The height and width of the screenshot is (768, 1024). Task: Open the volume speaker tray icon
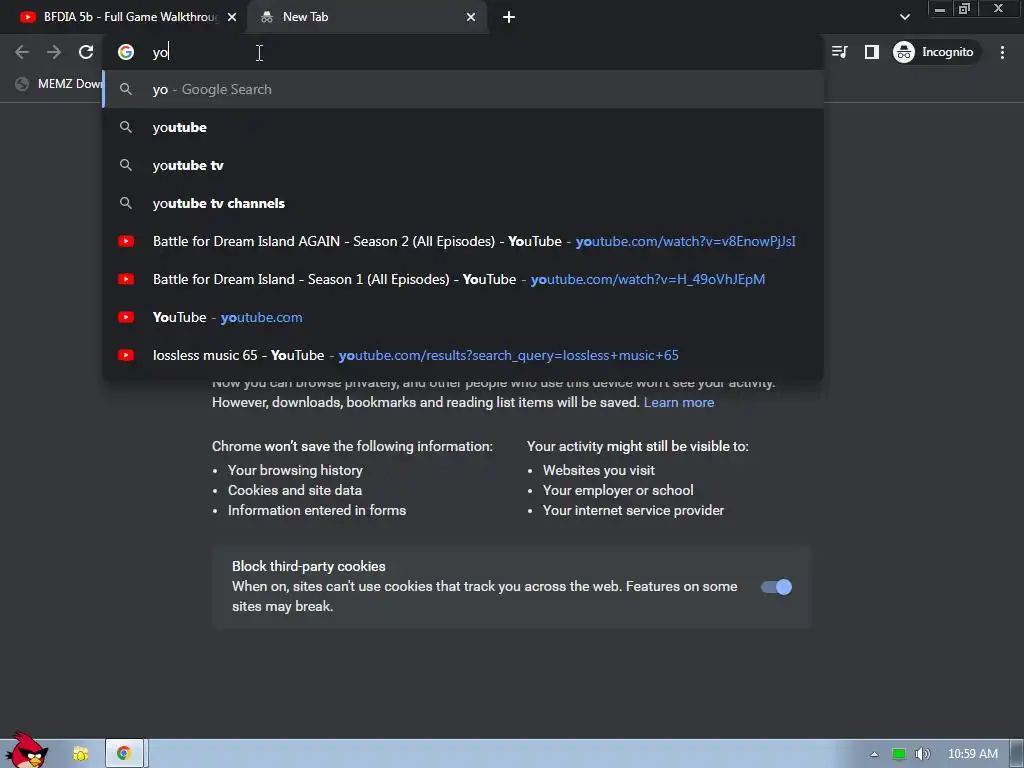pyautogui.click(x=922, y=754)
